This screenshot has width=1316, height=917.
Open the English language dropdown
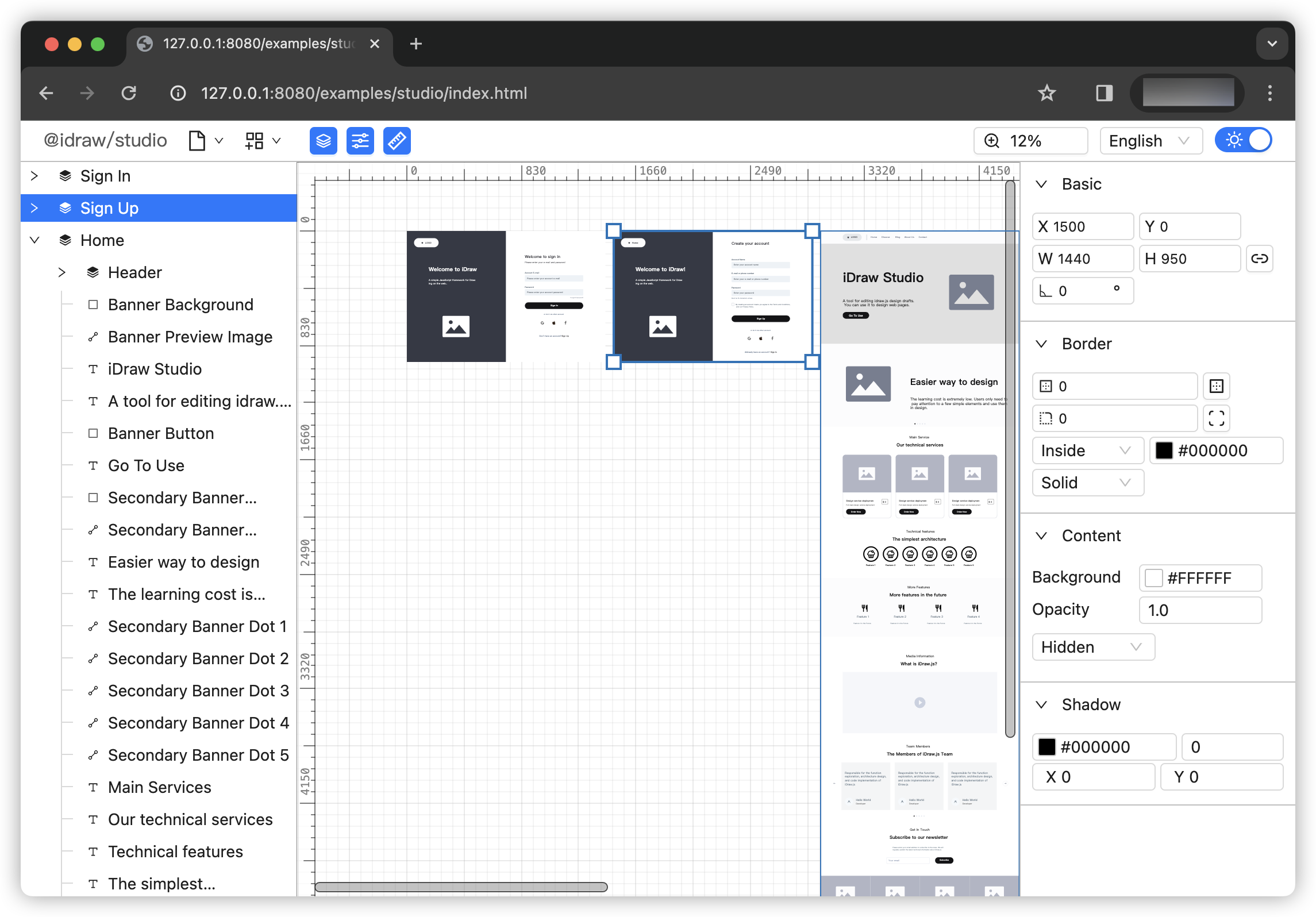(x=1150, y=141)
